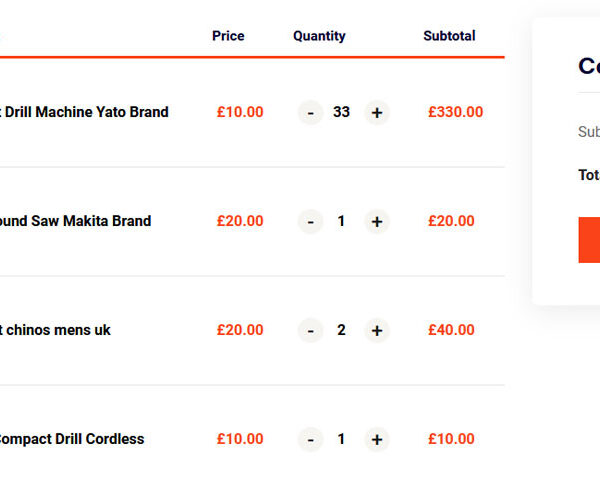Click the Subtotal column header
Screen dimensions: 600x480
(449, 36)
